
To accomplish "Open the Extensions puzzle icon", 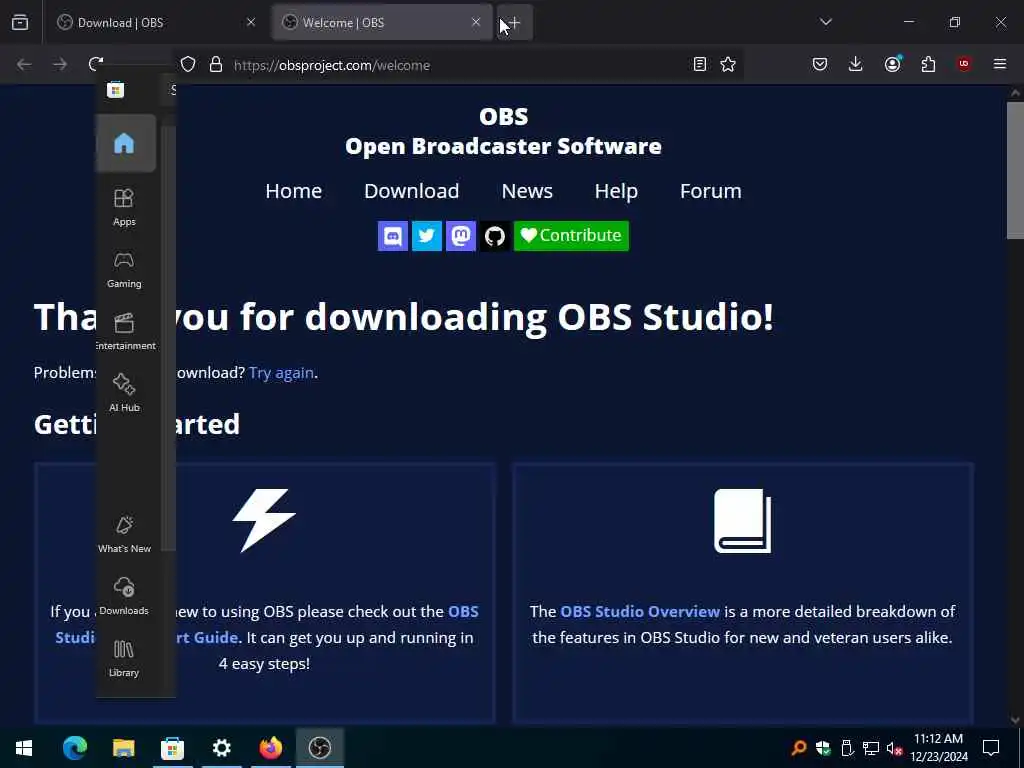I will point(928,64).
